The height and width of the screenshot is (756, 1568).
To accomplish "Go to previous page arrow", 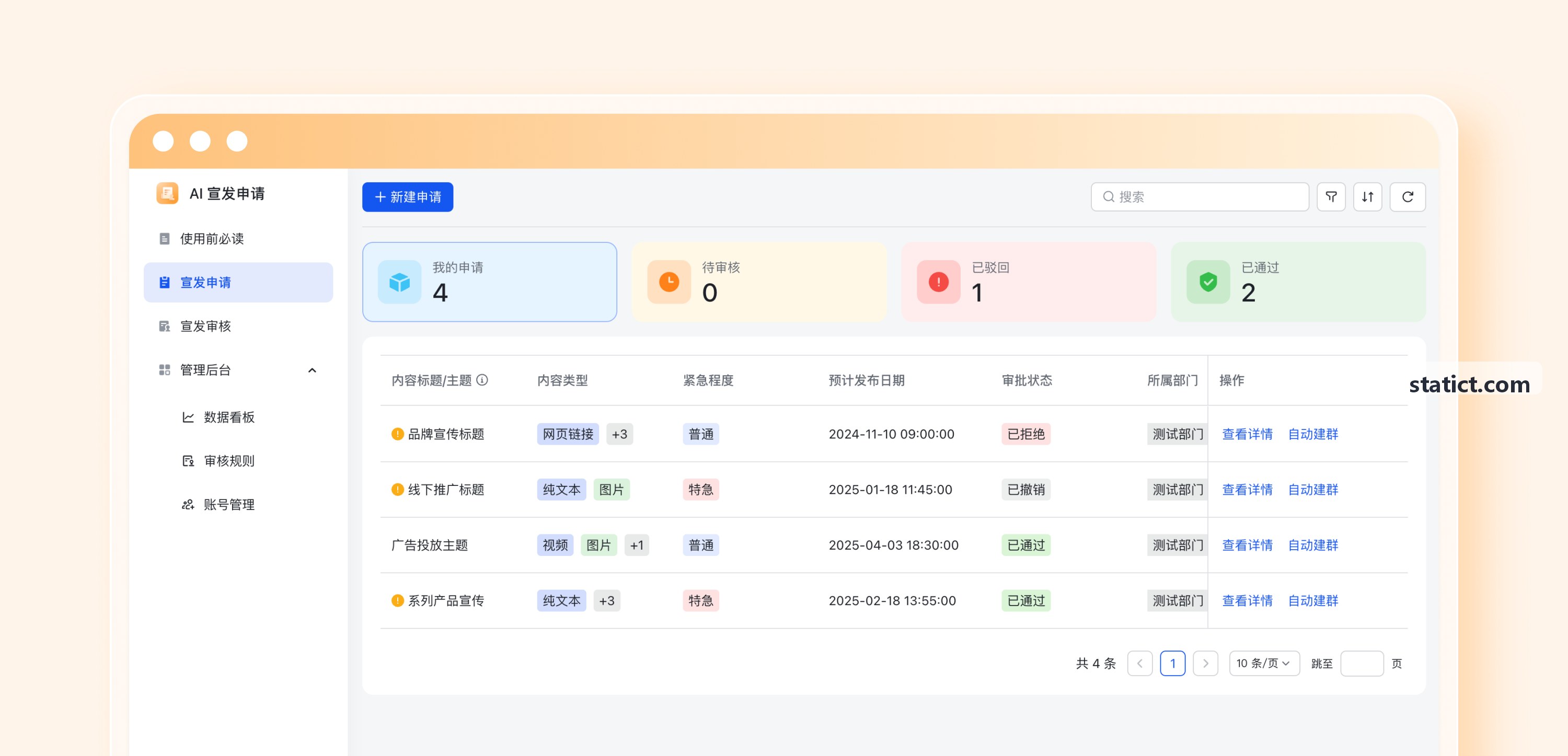I will [x=1139, y=664].
